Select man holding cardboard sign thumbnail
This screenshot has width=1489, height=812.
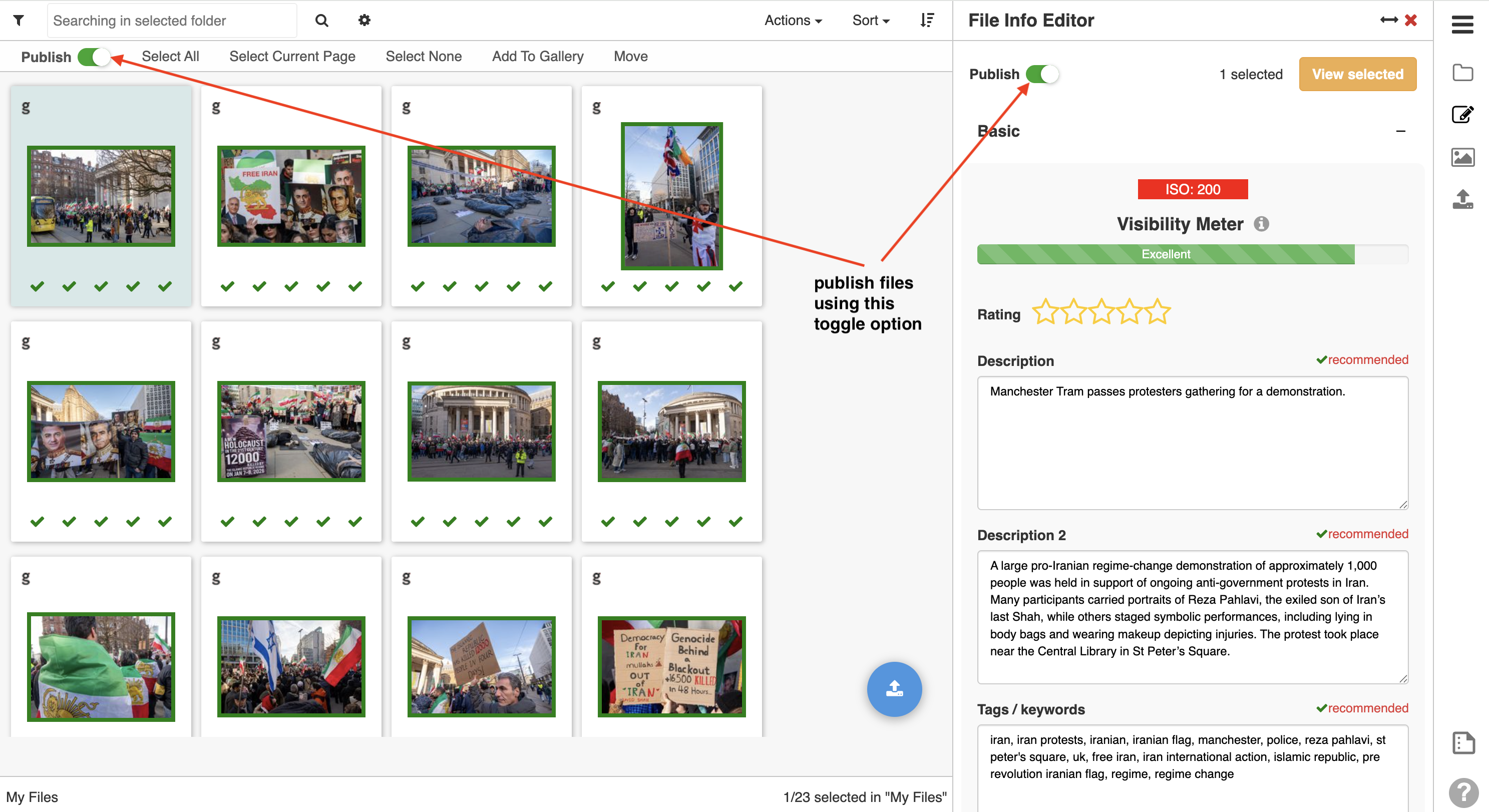tap(481, 666)
